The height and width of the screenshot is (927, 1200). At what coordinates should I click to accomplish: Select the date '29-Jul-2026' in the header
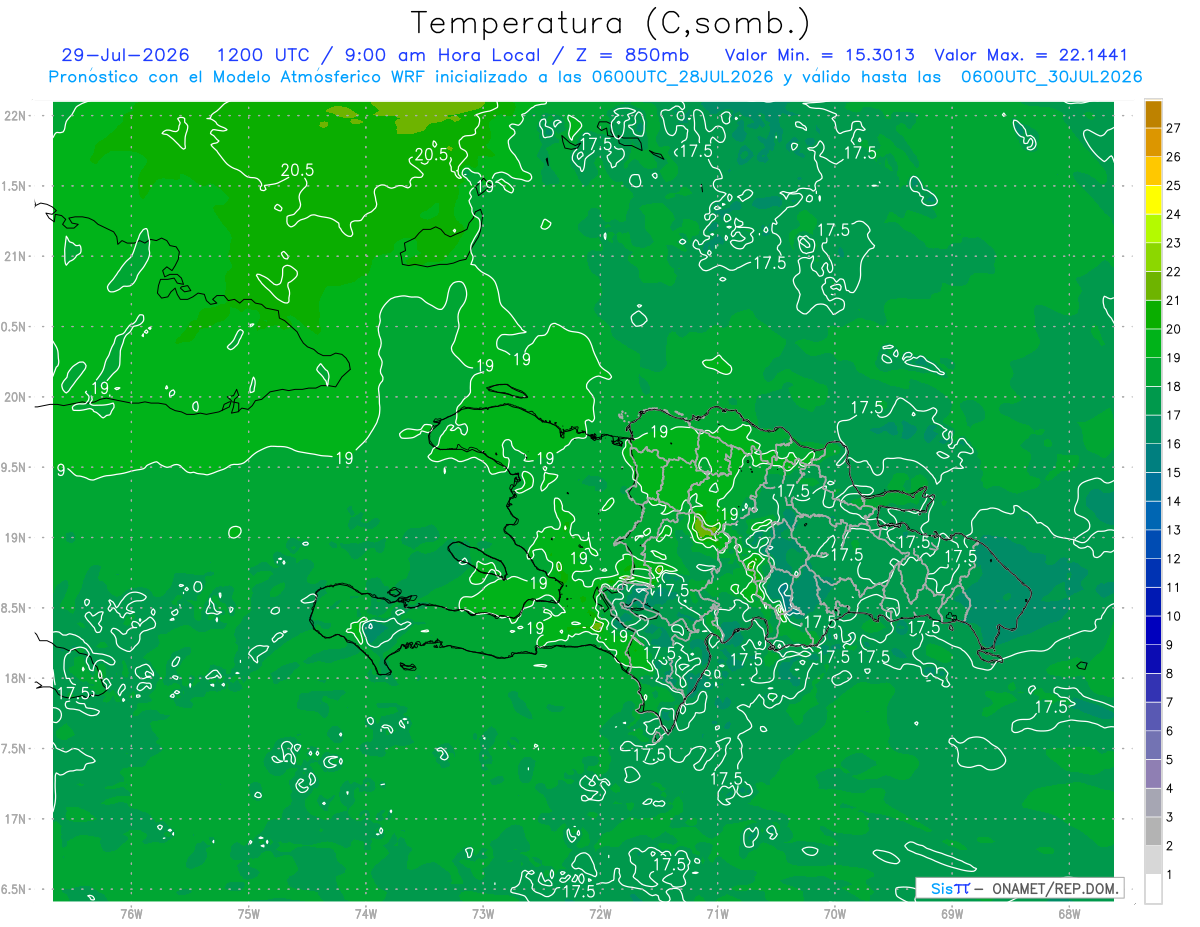pos(127,56)
